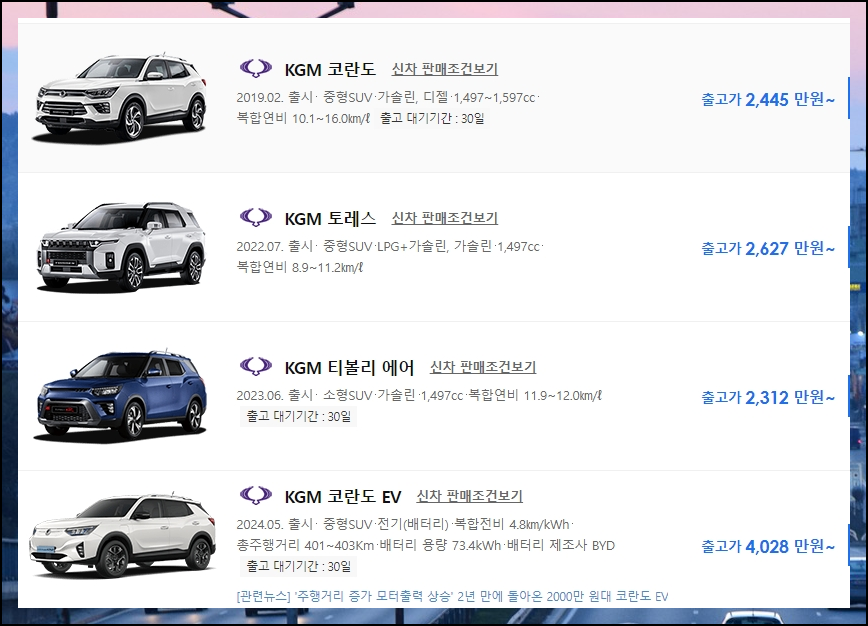Open the KGM 티볼리 에어 model title
868x626 pixels.
tap(349, 368)
